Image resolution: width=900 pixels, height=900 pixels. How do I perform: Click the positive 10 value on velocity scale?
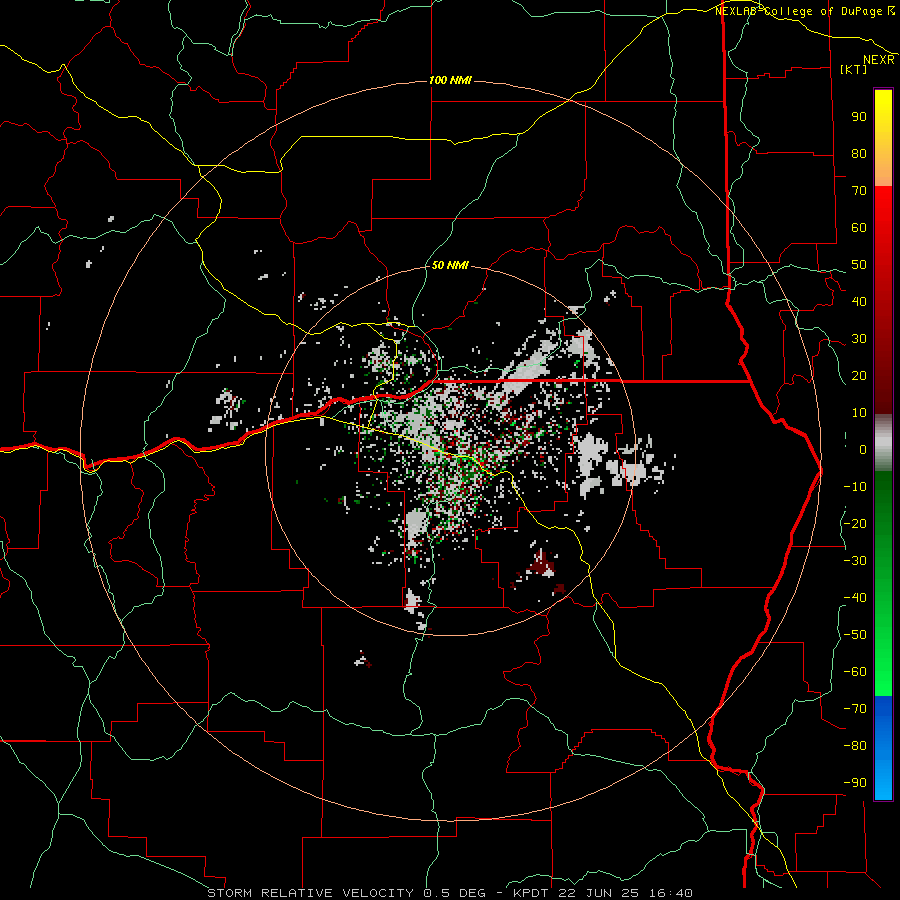click(859, 413)
